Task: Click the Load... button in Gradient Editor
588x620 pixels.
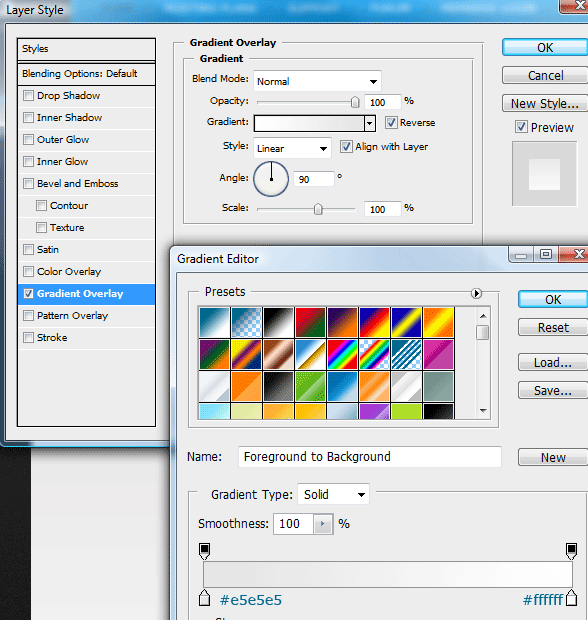Action: (553, 362)
